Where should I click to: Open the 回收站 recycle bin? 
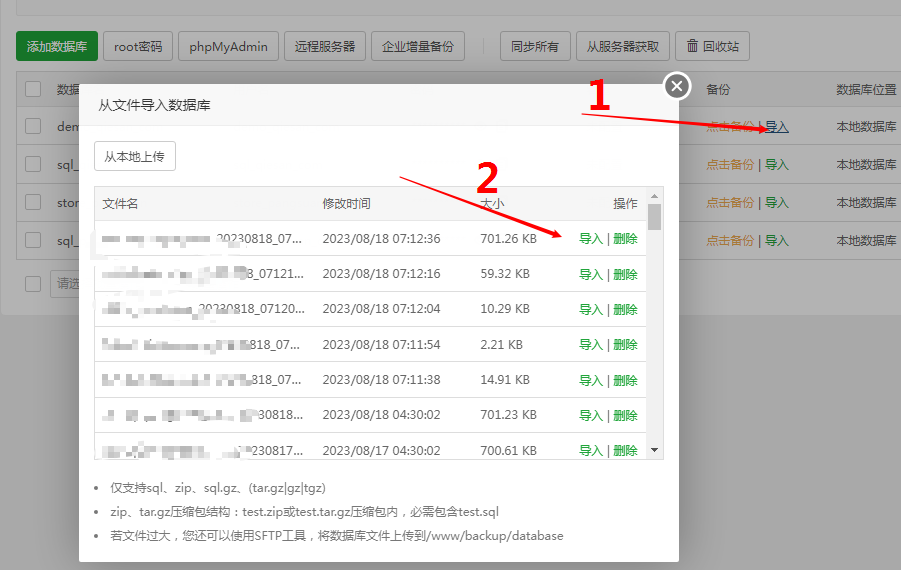click(712, 46)
